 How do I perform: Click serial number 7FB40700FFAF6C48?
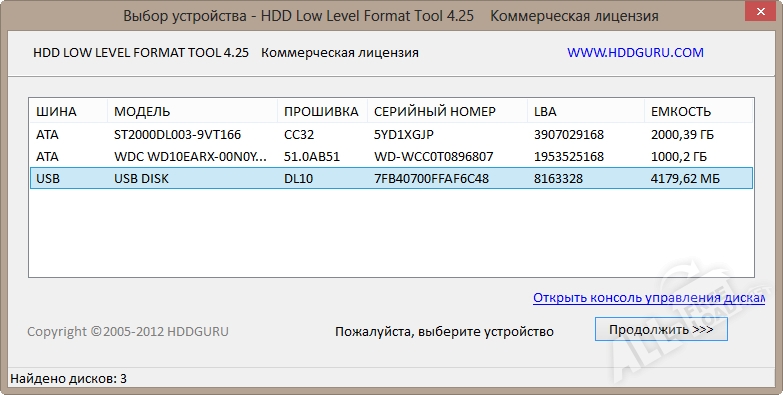pyautogui.click(x=431, y=179)
